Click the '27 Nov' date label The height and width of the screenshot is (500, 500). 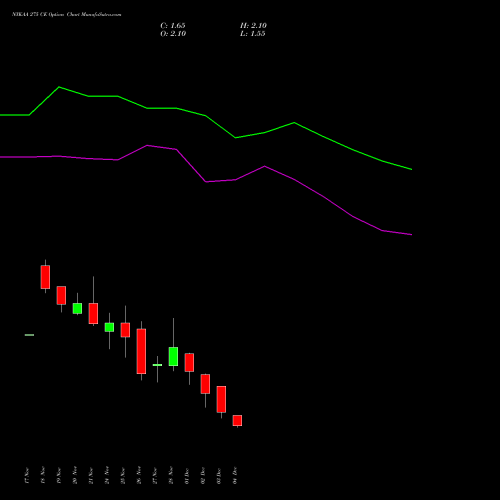tap(155, 475)
